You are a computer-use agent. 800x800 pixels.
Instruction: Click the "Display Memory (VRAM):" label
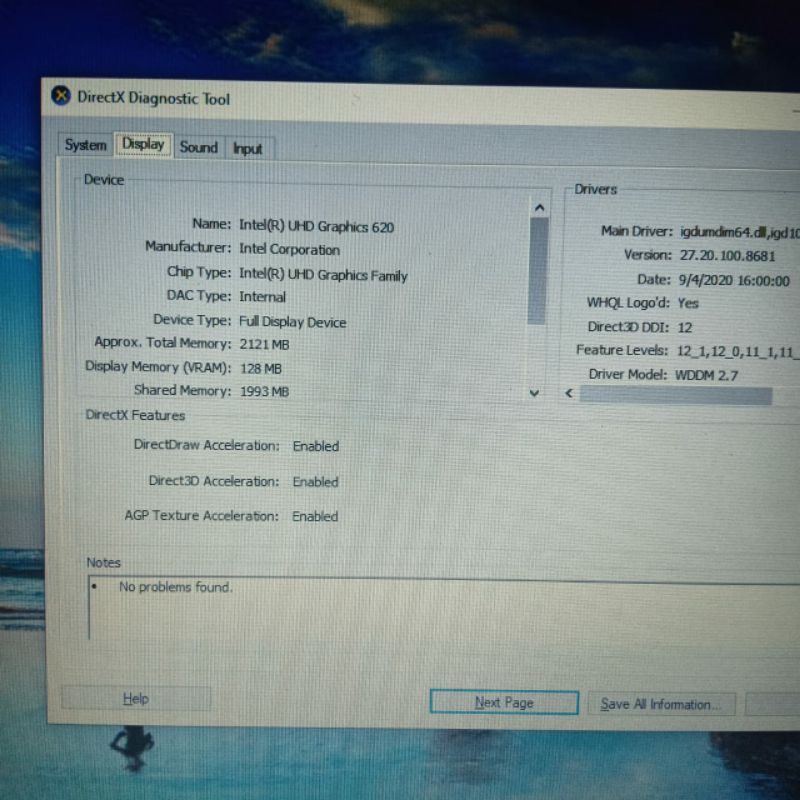tap(158, 367)
